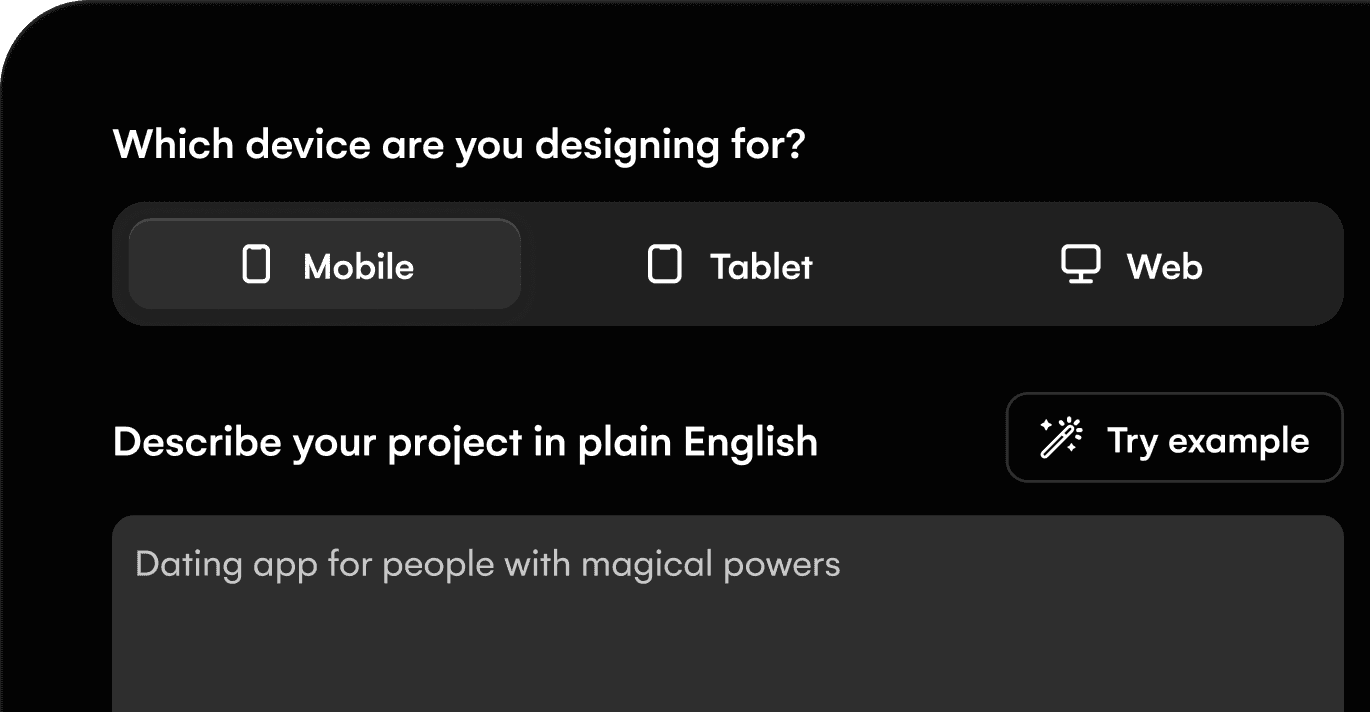Click the smartphone icon beside Mobile
This screenshot has width=1370, height=712.
(x=258, y=265)
